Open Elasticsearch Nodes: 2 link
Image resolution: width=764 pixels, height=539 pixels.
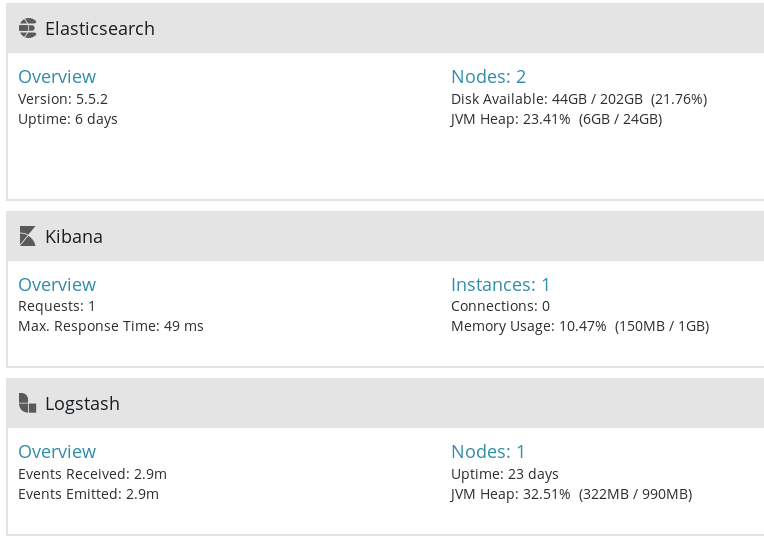488,77
